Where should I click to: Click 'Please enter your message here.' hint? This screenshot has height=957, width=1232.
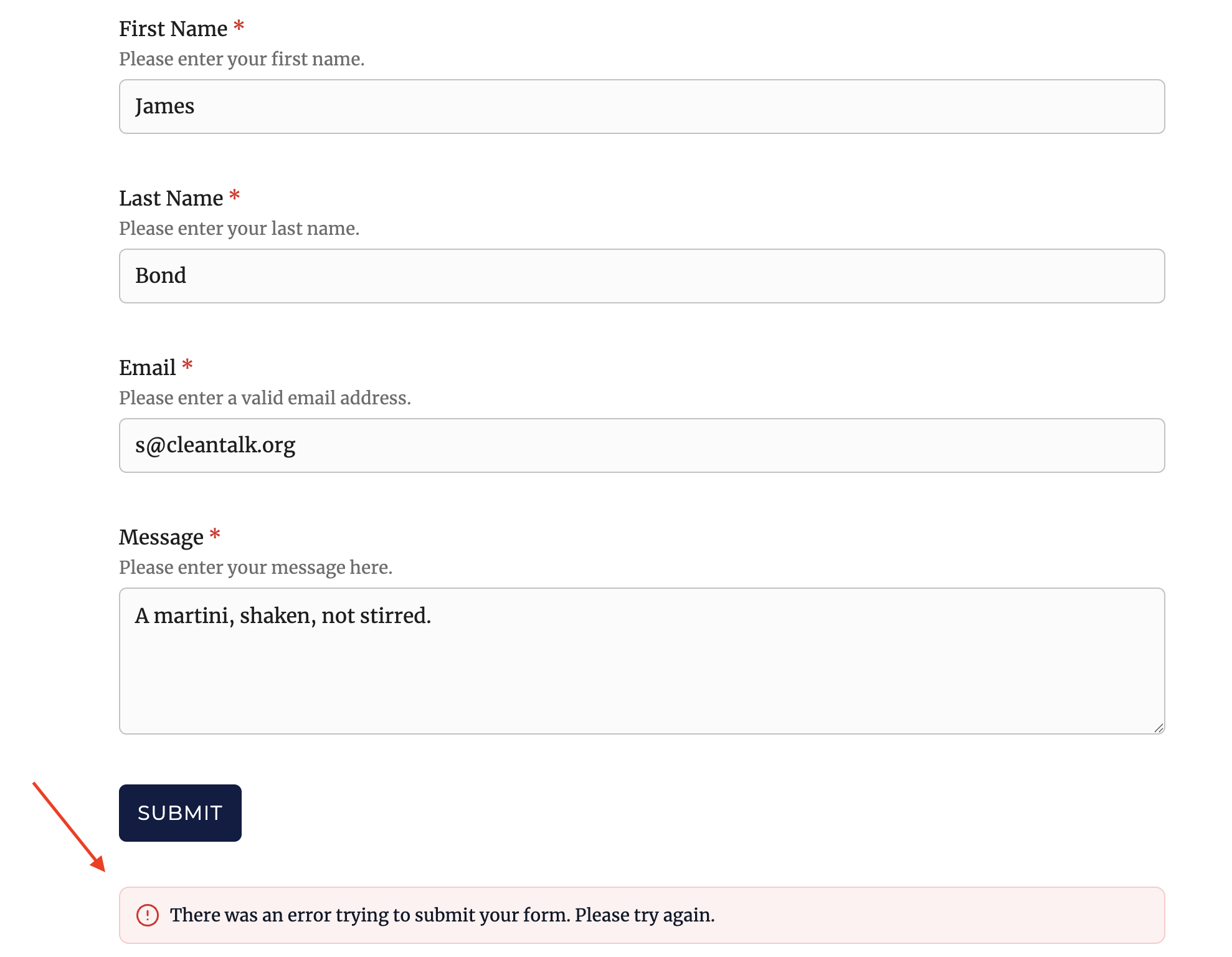pos(255,568)
